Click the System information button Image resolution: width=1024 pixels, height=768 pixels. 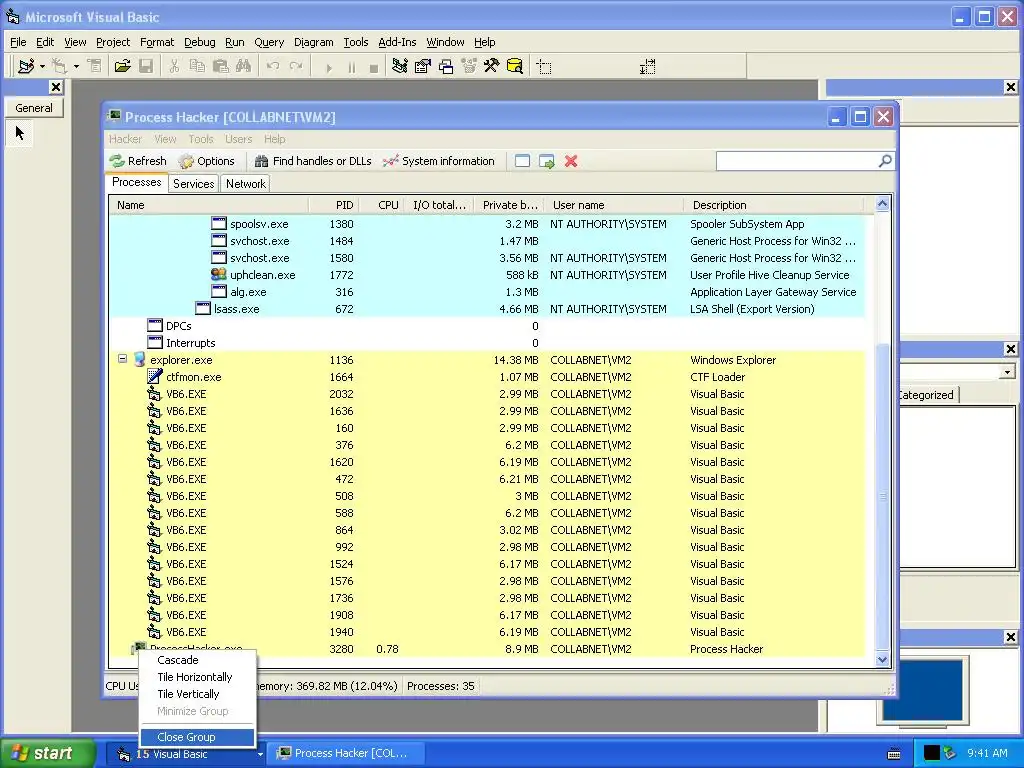[439, 161]
